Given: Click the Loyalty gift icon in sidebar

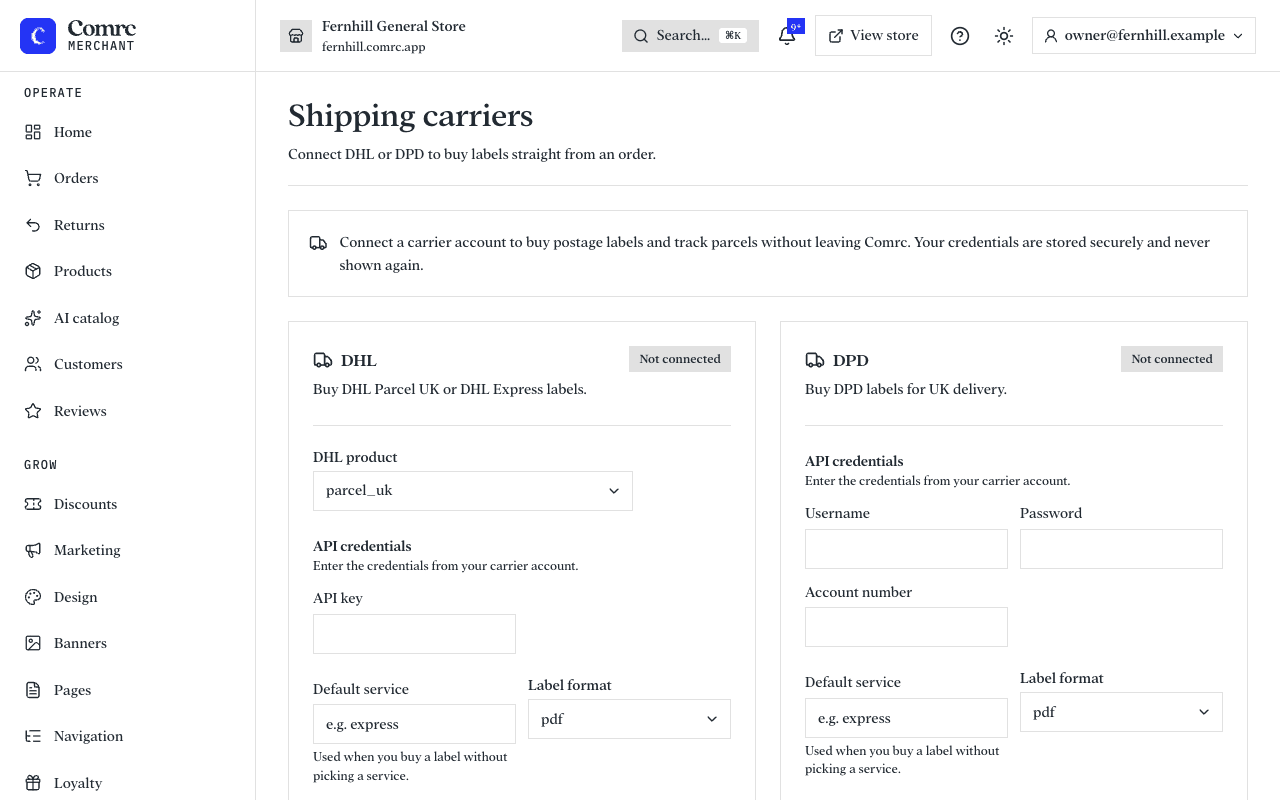Looking at the screenshot, I should pos(33,783).
